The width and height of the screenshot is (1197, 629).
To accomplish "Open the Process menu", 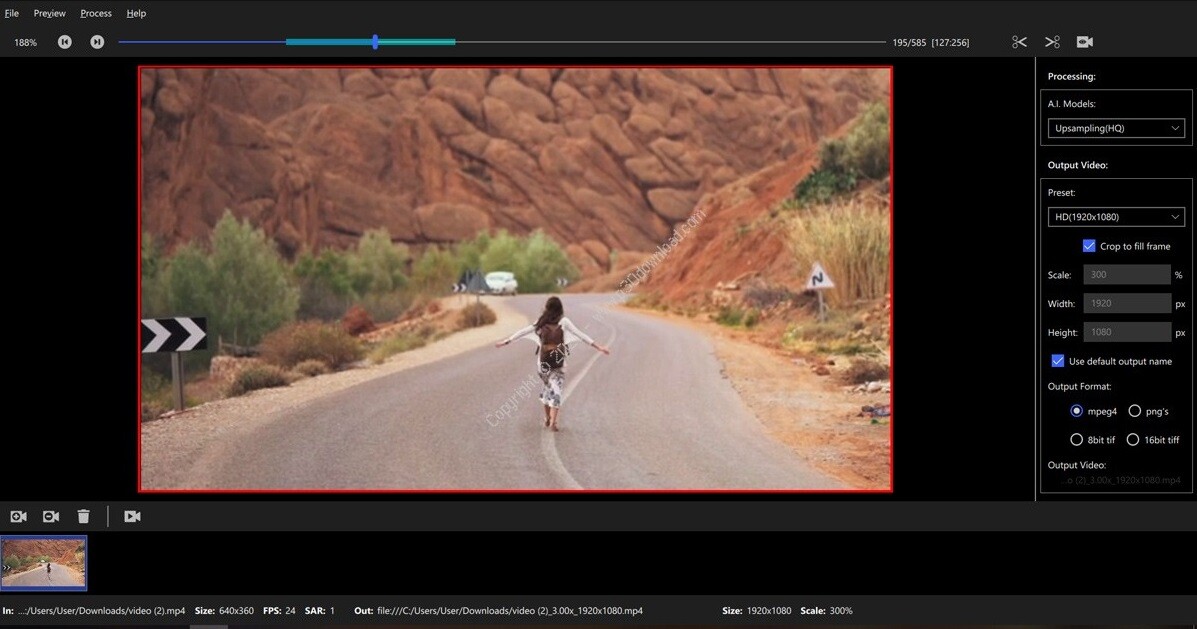I will point(95,13).
